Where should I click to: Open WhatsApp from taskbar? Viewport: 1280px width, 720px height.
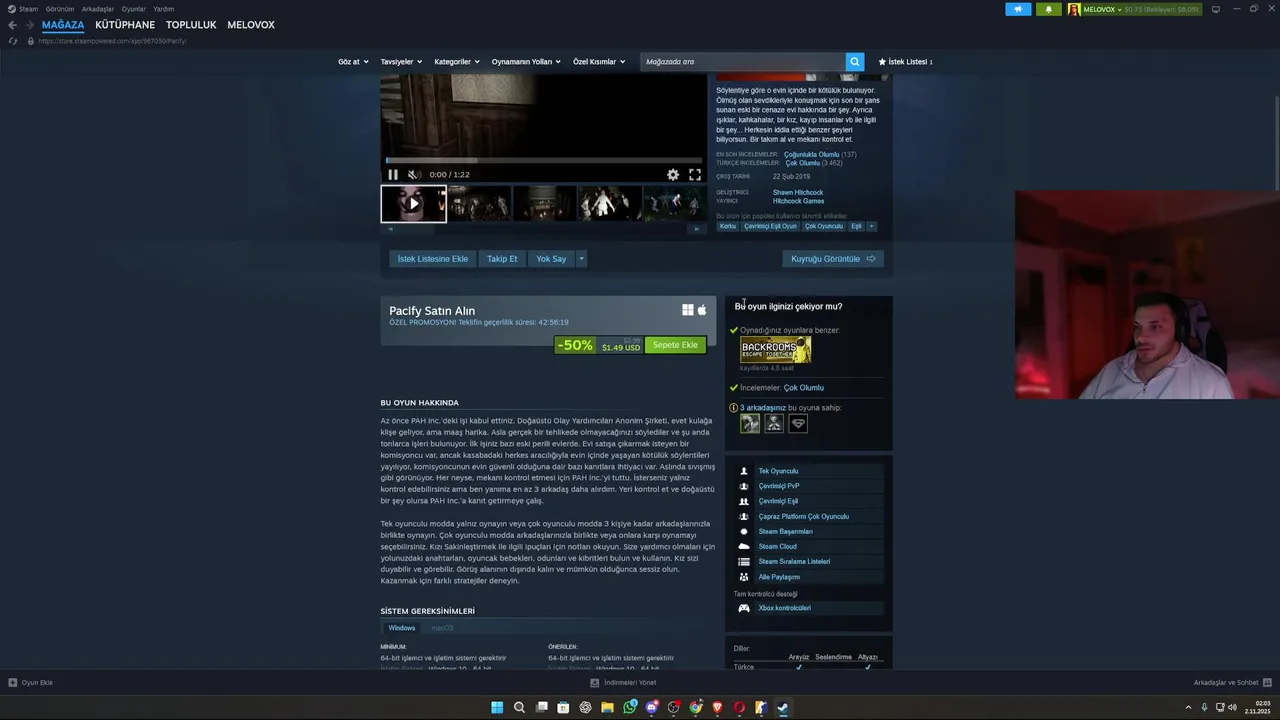click(630, 708)
